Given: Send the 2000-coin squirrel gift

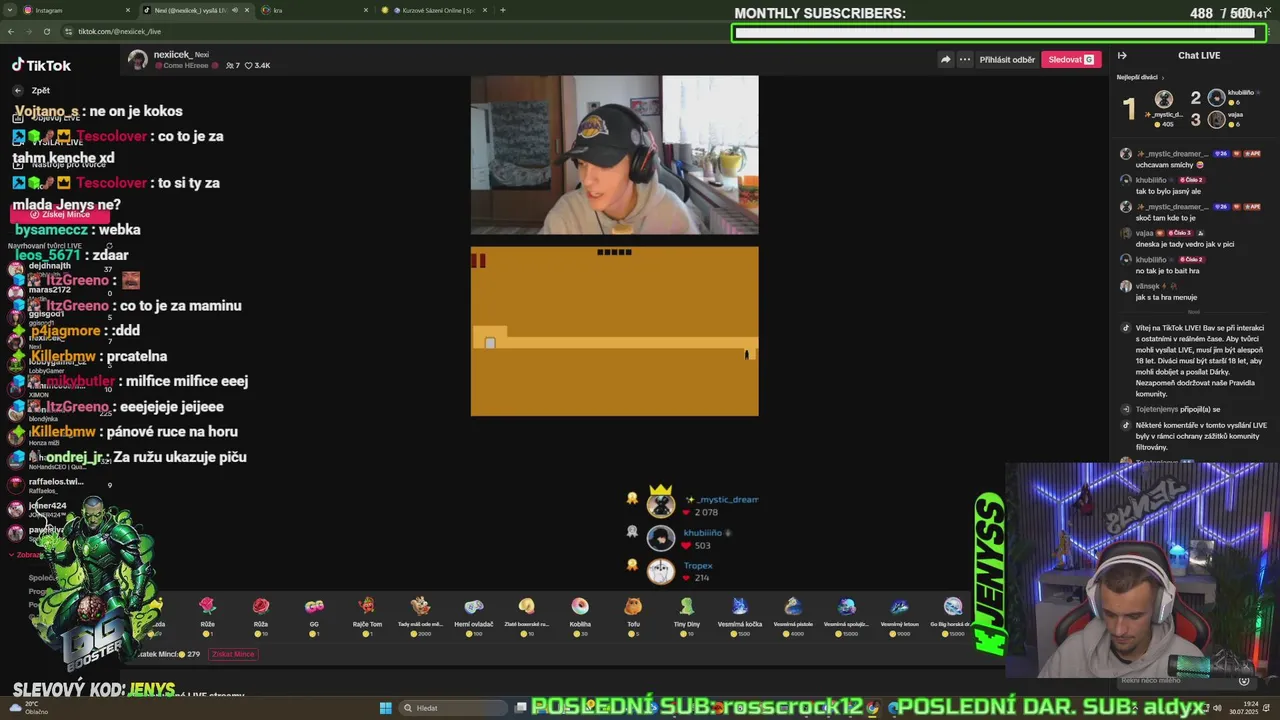Looking at the screenshot, I should pyautogui.click(x=421, y=617).
